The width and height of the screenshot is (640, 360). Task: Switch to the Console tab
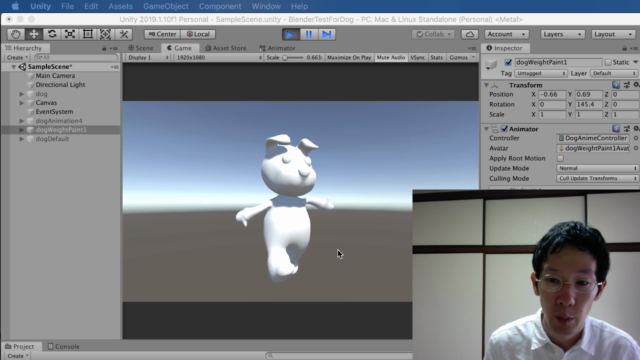tap(64, 347)
